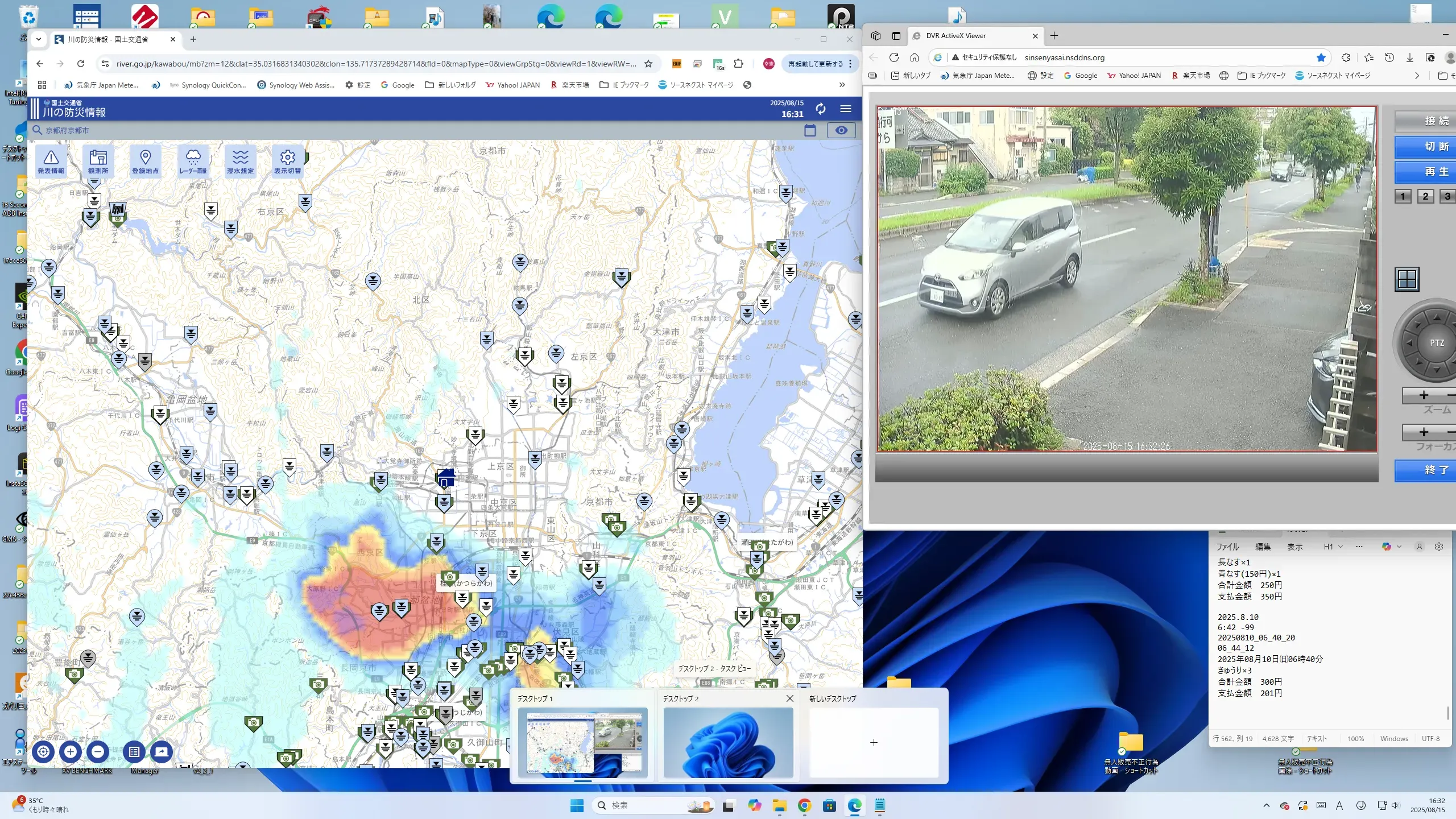
Task: Open the 登録地点 registered location icon
Action: [x=145, y=162]
